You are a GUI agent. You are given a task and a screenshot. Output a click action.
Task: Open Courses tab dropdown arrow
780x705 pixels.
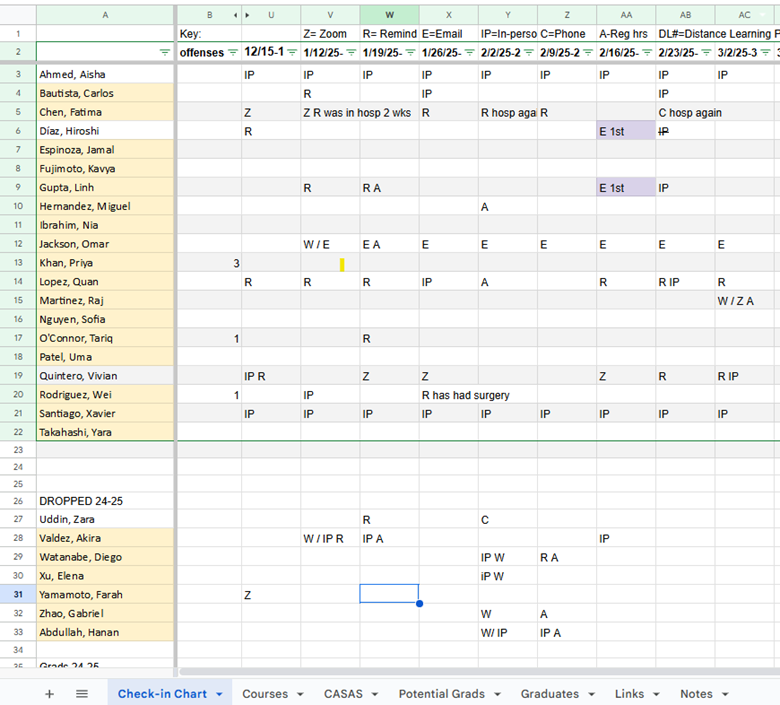tap(300, 694)
